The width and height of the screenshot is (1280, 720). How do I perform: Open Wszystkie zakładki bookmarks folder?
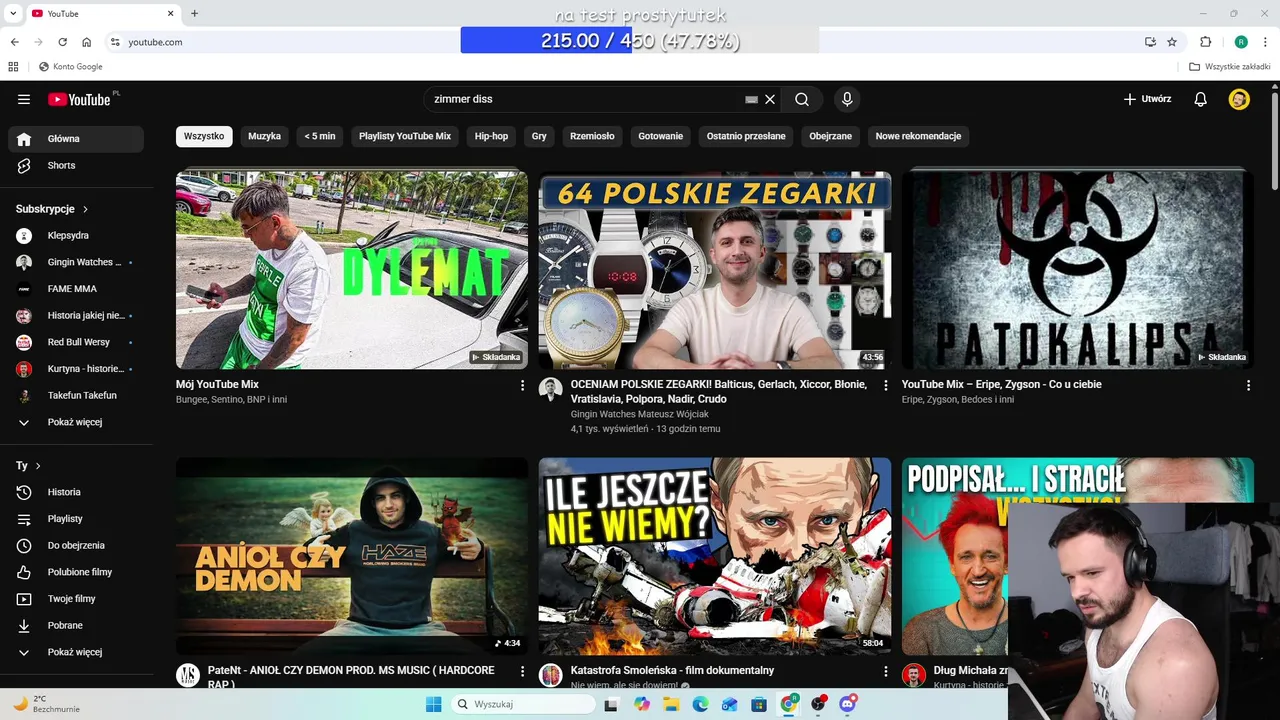click(1229, 67)
